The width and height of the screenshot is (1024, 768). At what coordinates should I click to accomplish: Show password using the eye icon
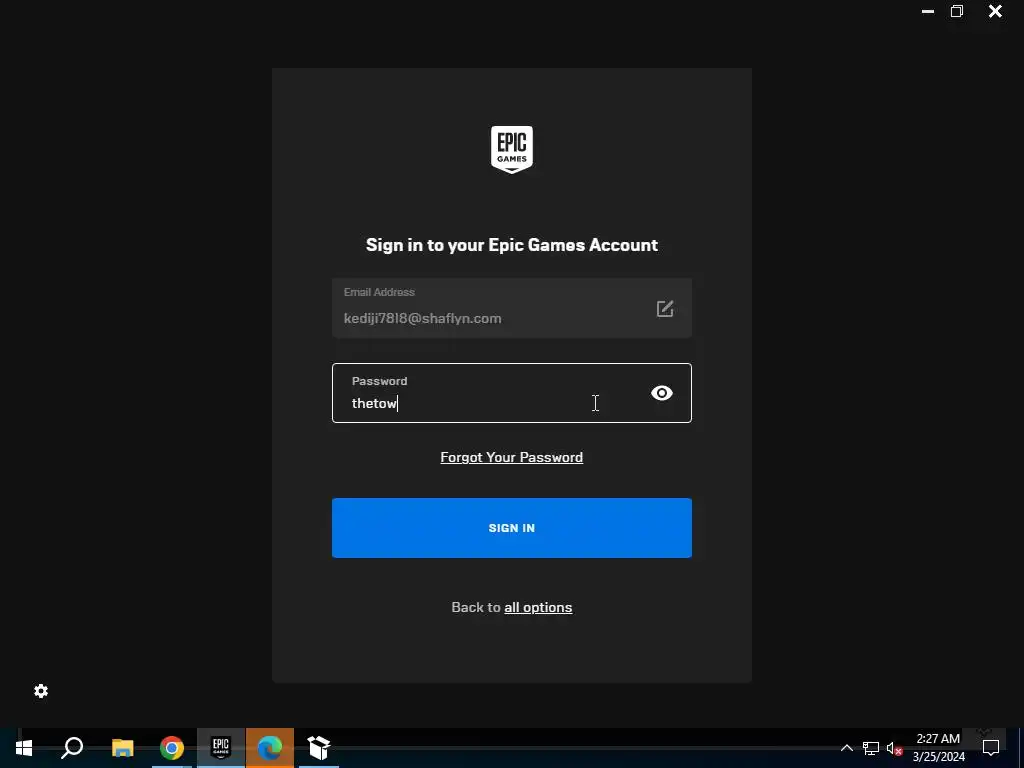[x=662, y=393]
